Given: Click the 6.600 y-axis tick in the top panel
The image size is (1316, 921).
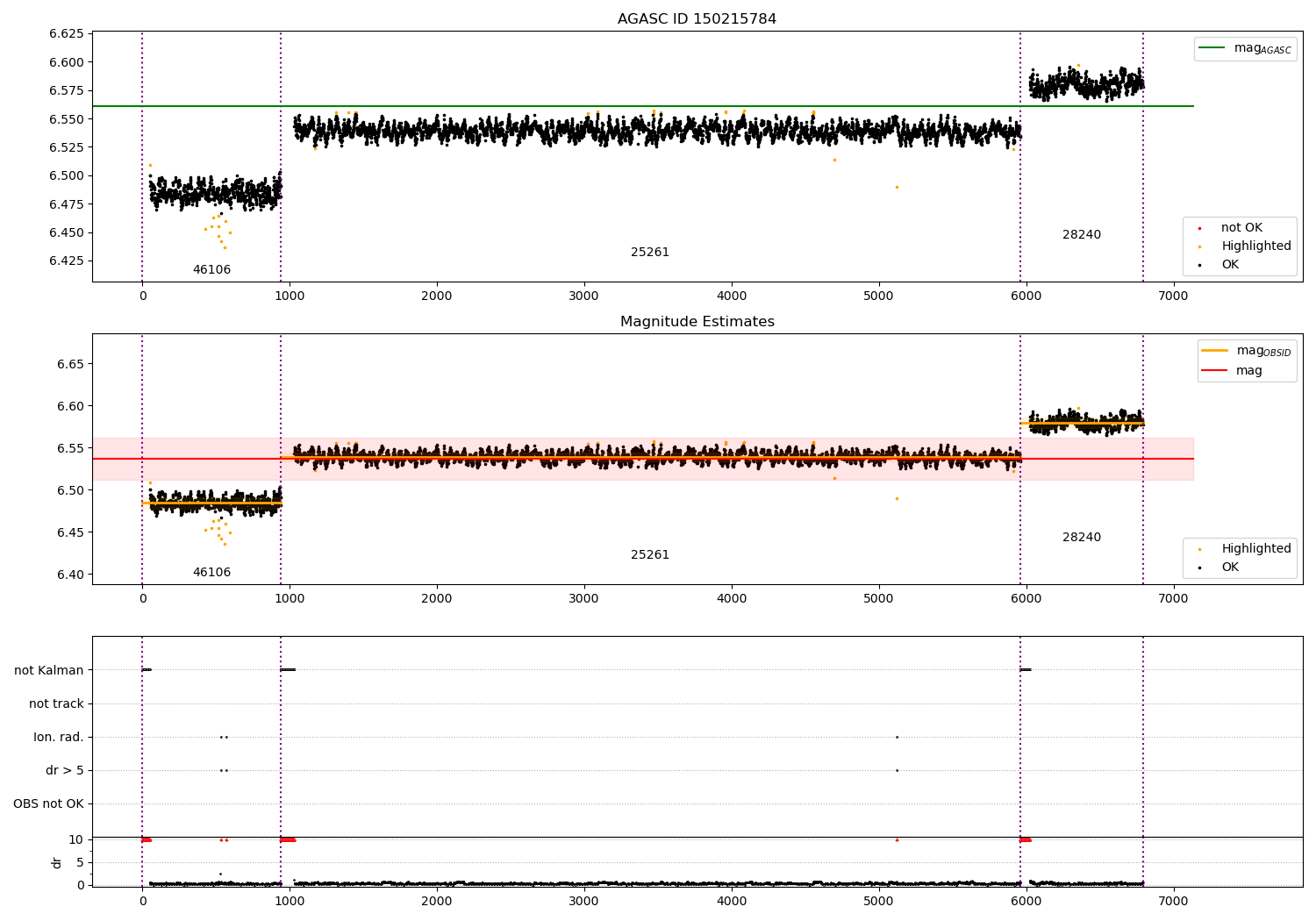Looking at the screenshot, I should [x=67, y=62].
